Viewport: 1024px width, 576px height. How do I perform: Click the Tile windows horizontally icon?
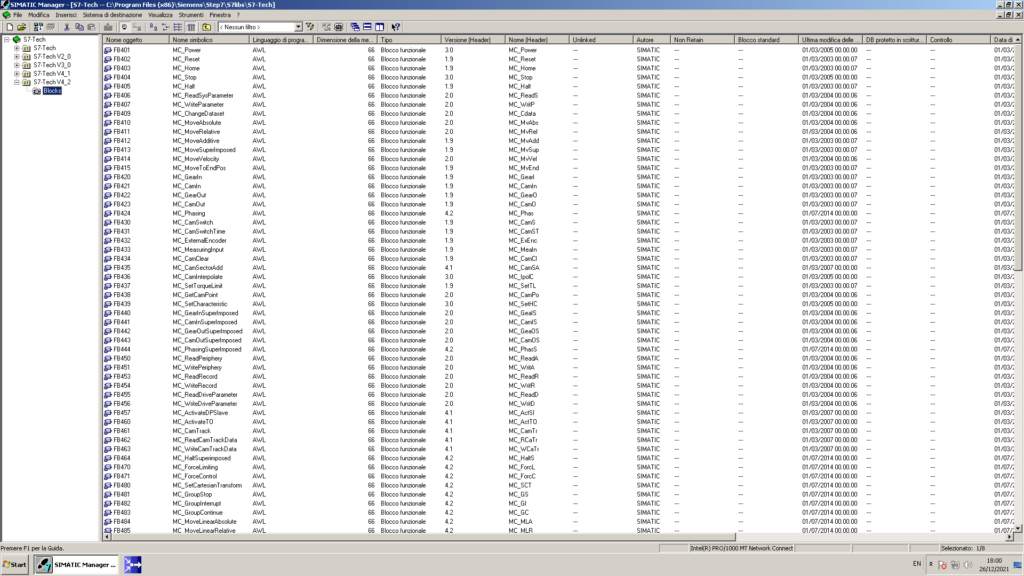click(367, 27)
